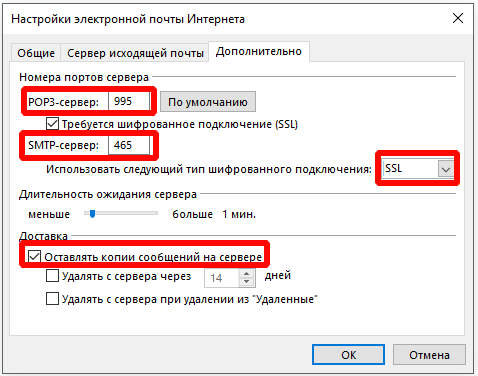Toggle Оставлять копии сообщений на сервере
Screen dimensions: 478x376
[x=34, y=257]
